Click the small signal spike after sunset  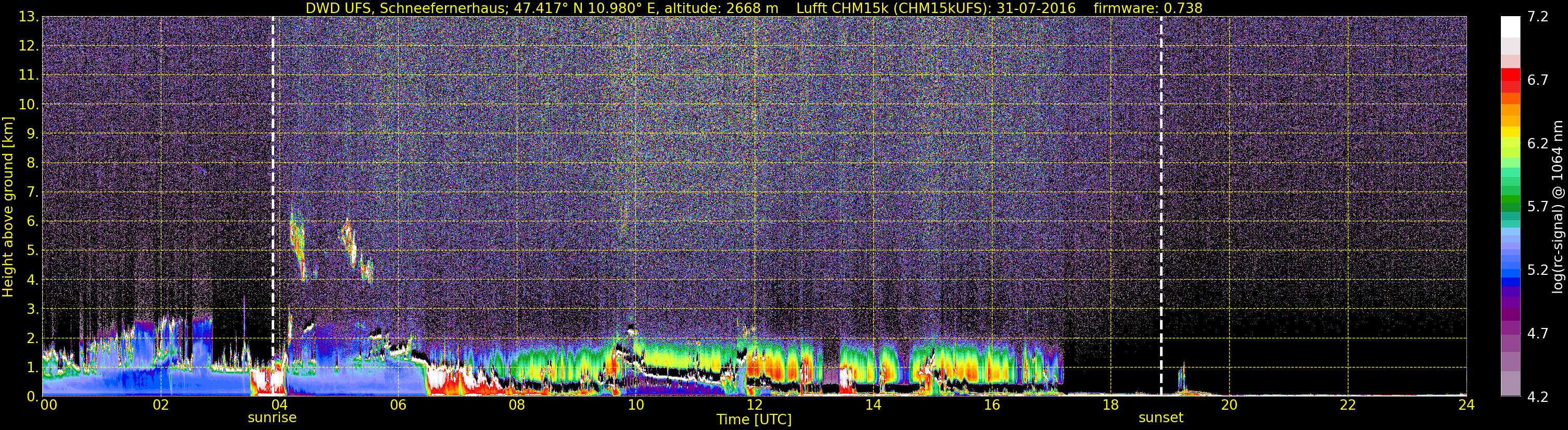1182,379
